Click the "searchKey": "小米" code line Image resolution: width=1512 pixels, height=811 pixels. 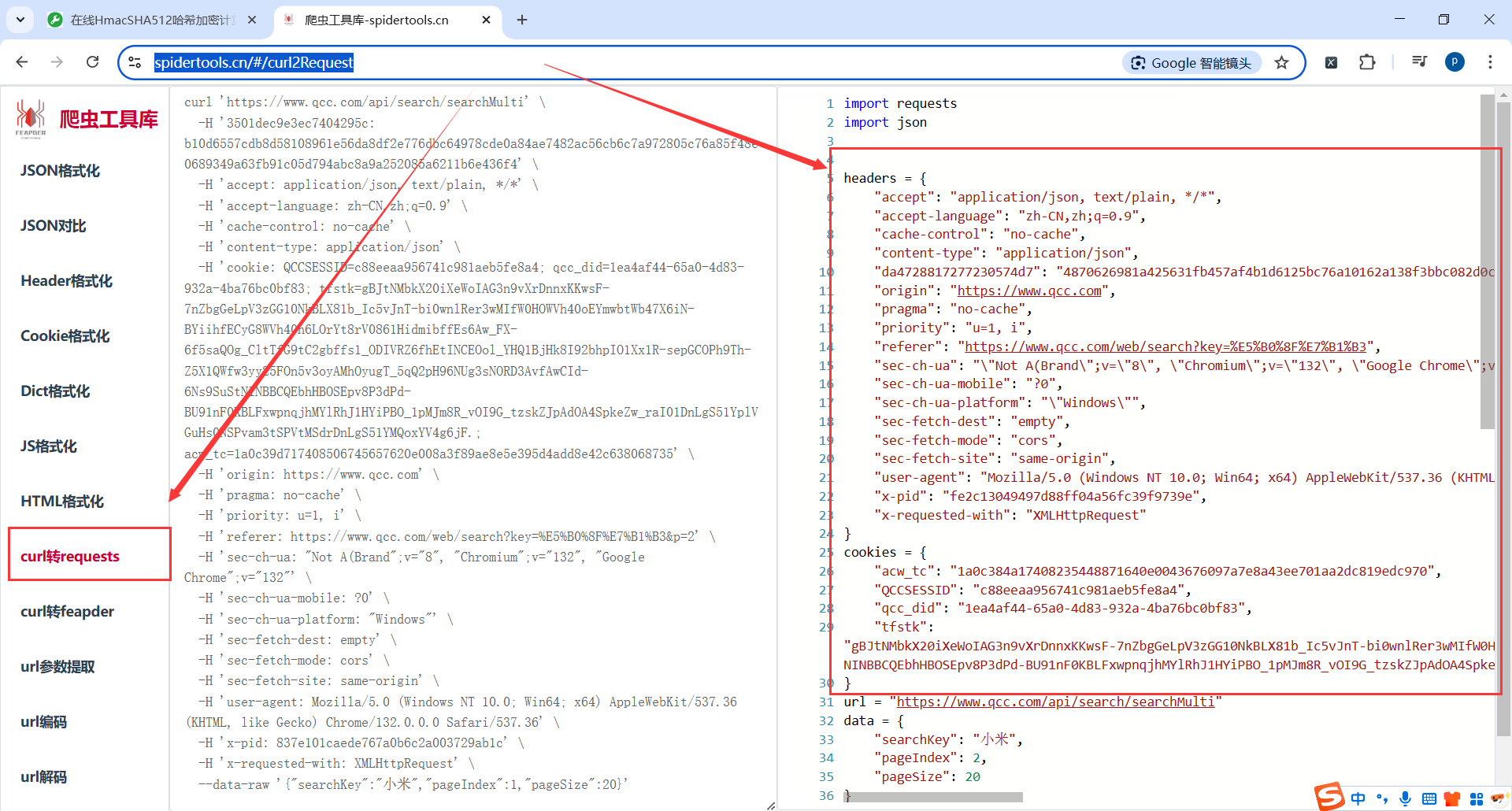948,739
